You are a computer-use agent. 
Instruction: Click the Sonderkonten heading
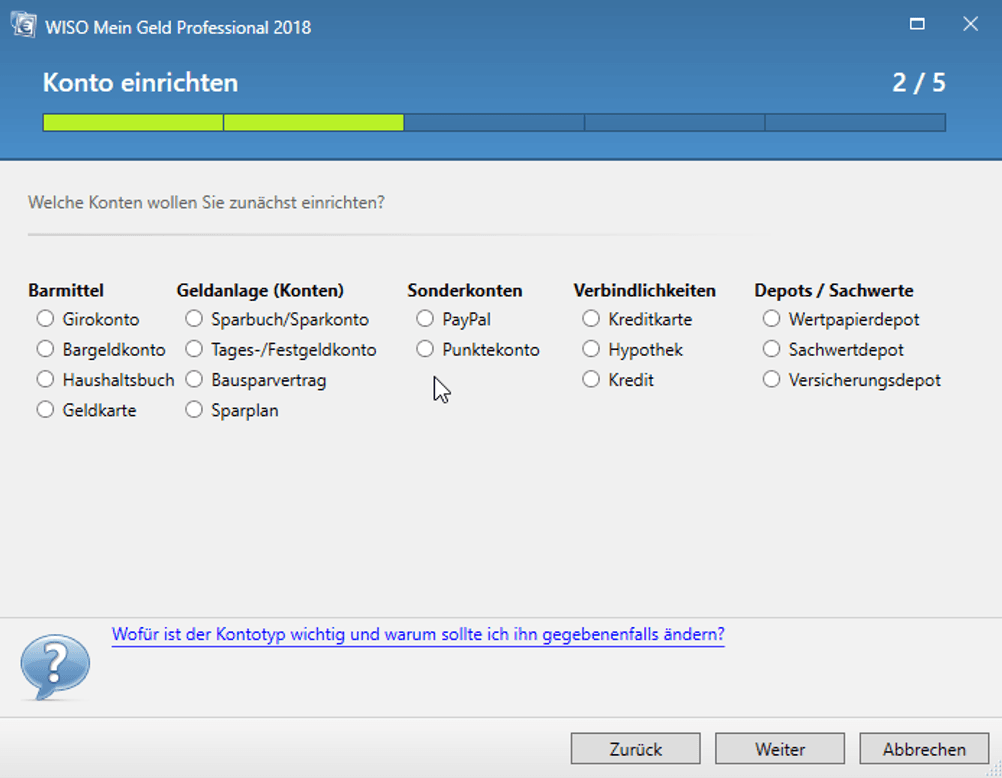tap(465, 290)
